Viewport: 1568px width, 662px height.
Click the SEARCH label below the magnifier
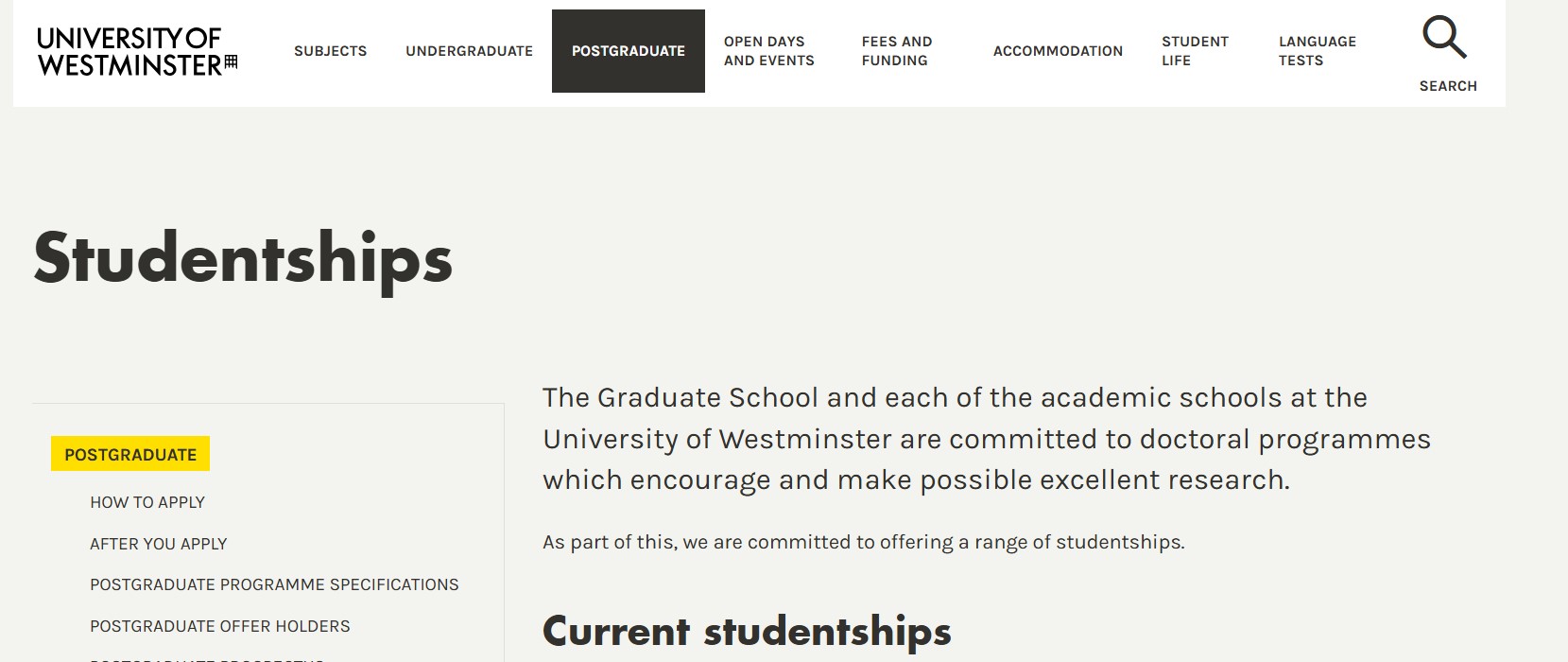click(1446, 85)
